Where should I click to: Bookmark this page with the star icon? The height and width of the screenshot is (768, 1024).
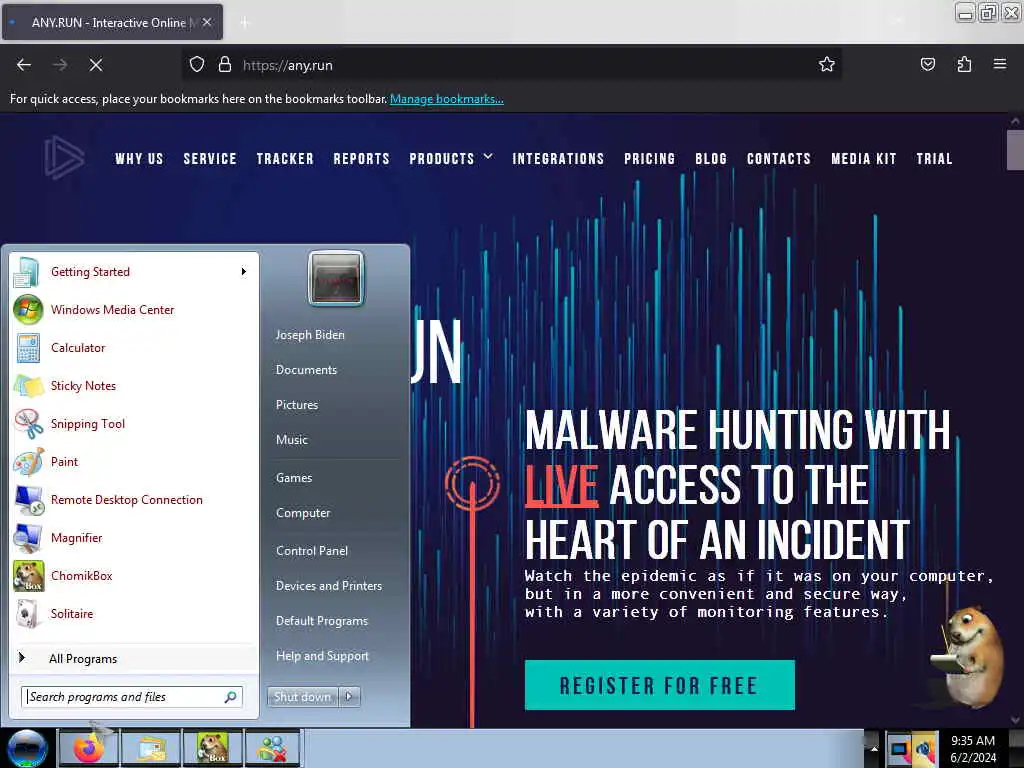point(827,64)
